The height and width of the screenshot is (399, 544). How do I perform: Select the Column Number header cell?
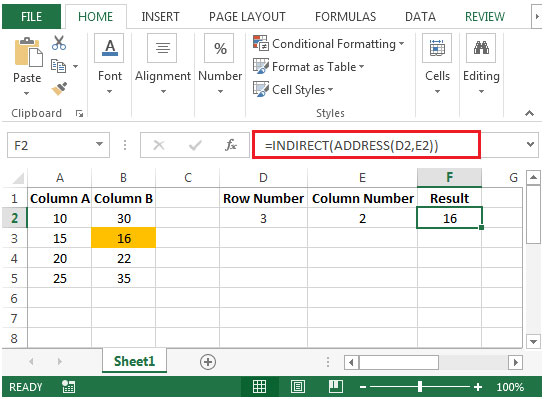pos(363,198)
